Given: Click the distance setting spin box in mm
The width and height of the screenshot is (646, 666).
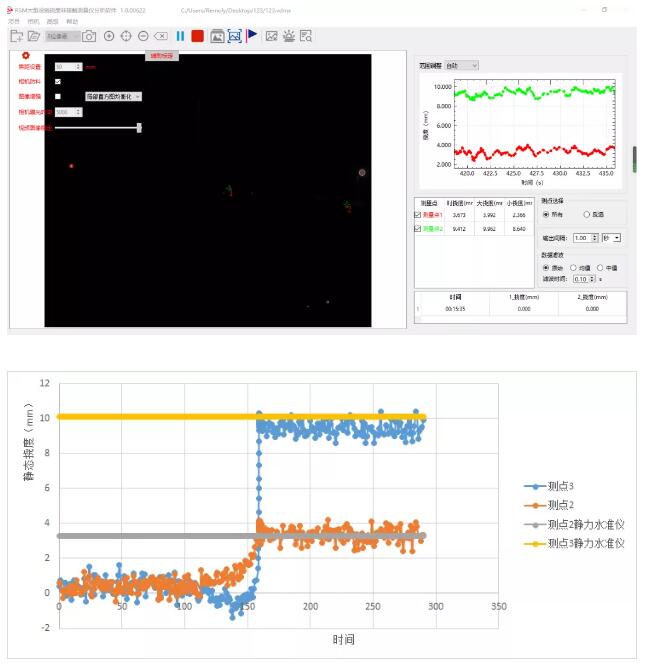Looking at the screenshot, I should 68,67.
